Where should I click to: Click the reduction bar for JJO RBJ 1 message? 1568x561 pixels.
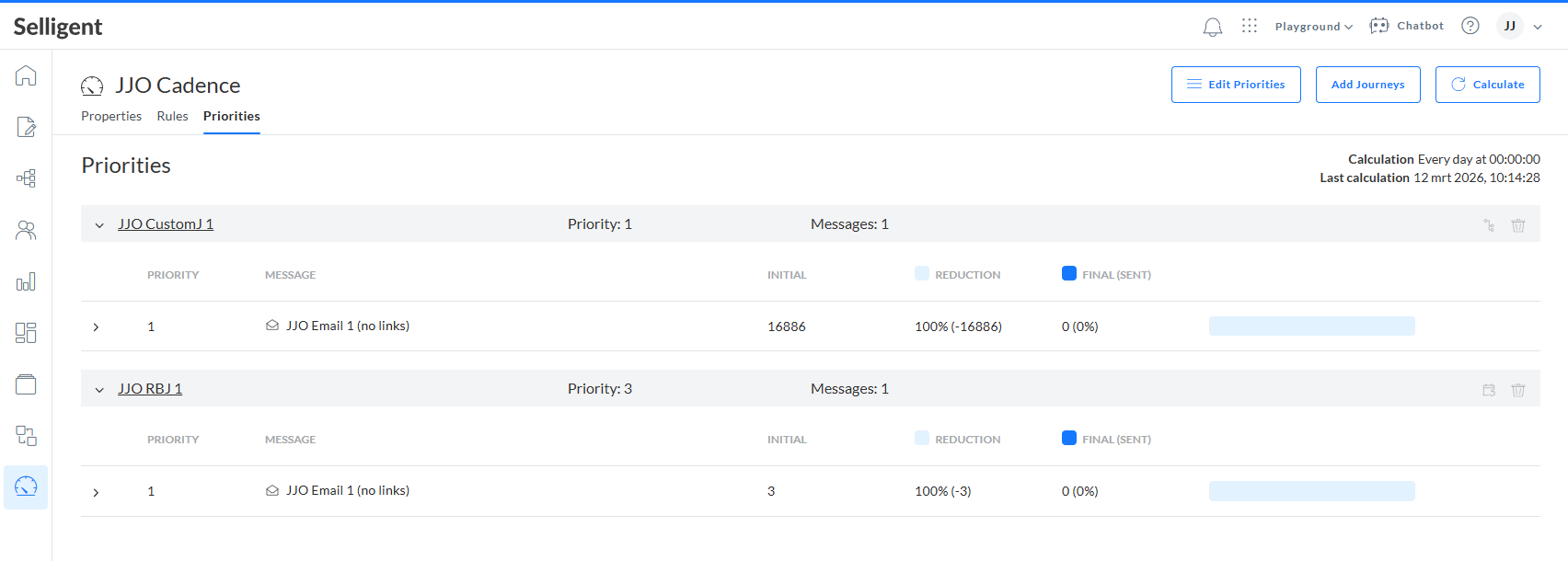pos(1311,491)
